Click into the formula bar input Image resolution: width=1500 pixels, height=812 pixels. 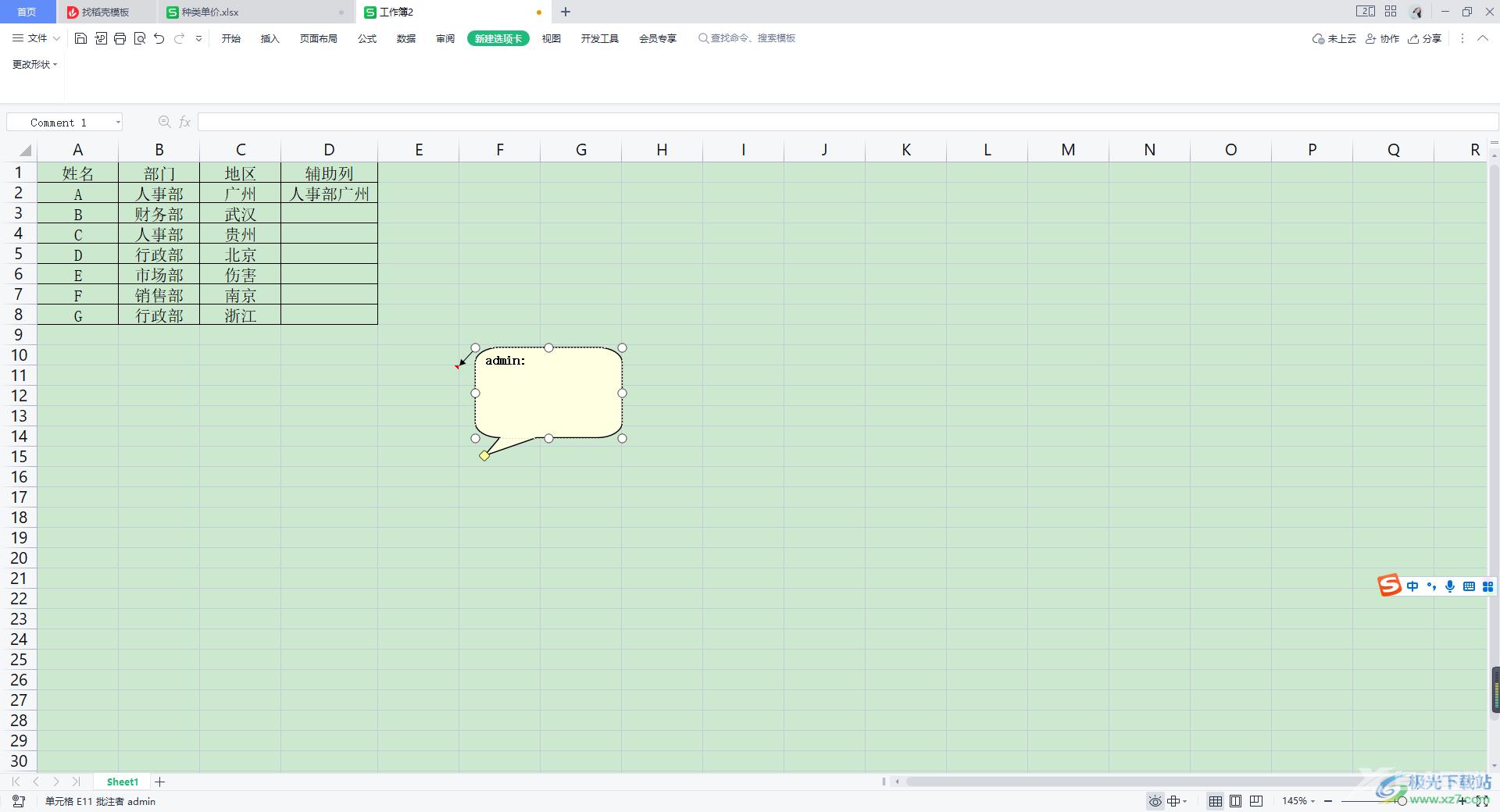click(848, 122)
